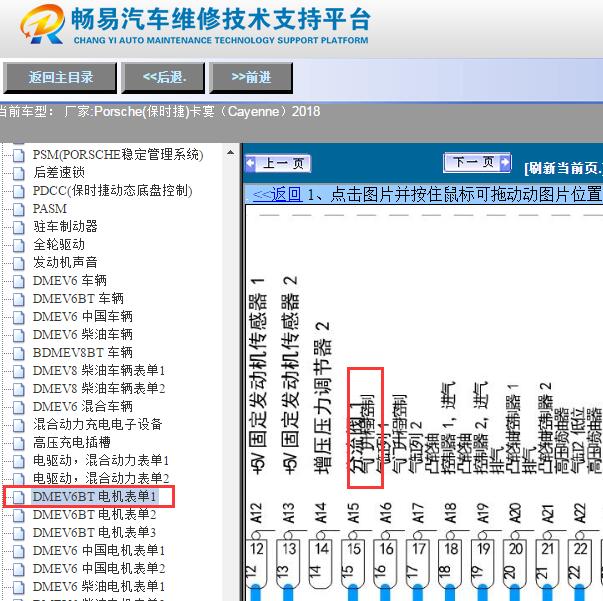Go forward with the >>前进 button

coord(251,78)
